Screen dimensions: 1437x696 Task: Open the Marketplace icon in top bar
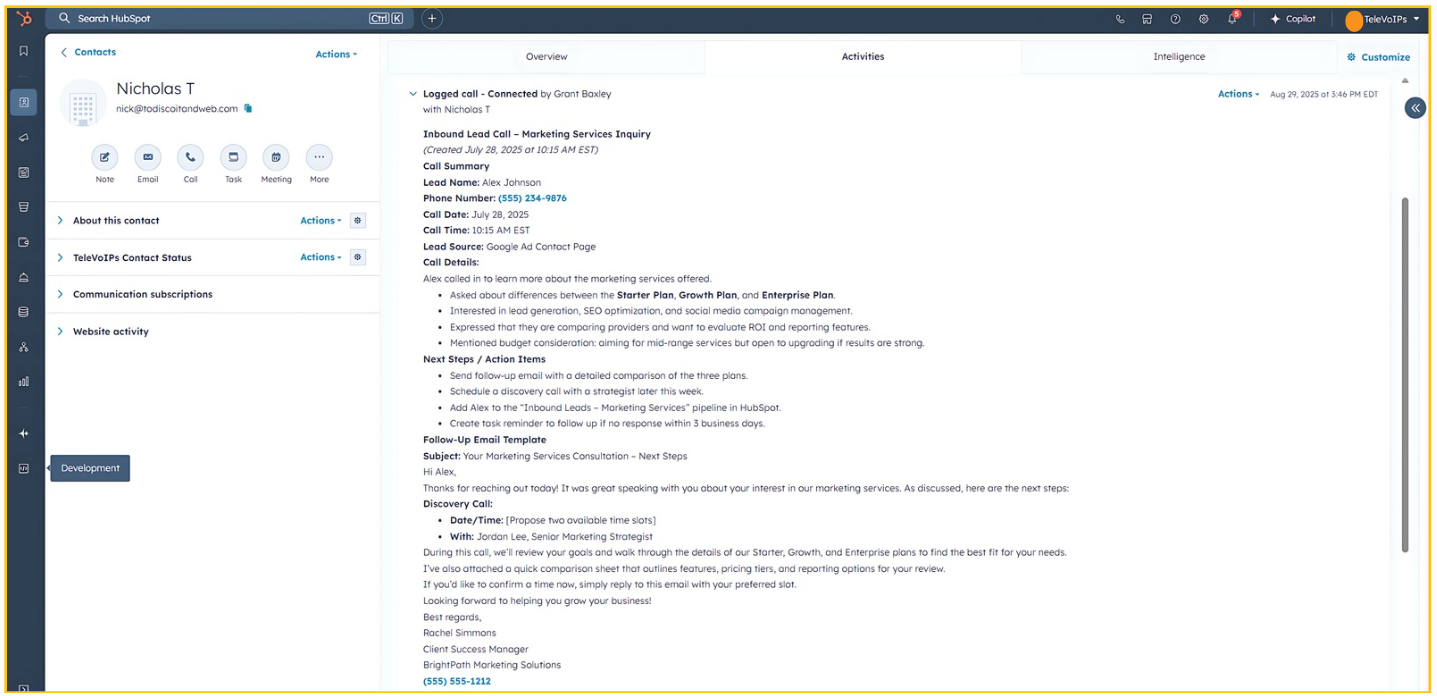1147,18
